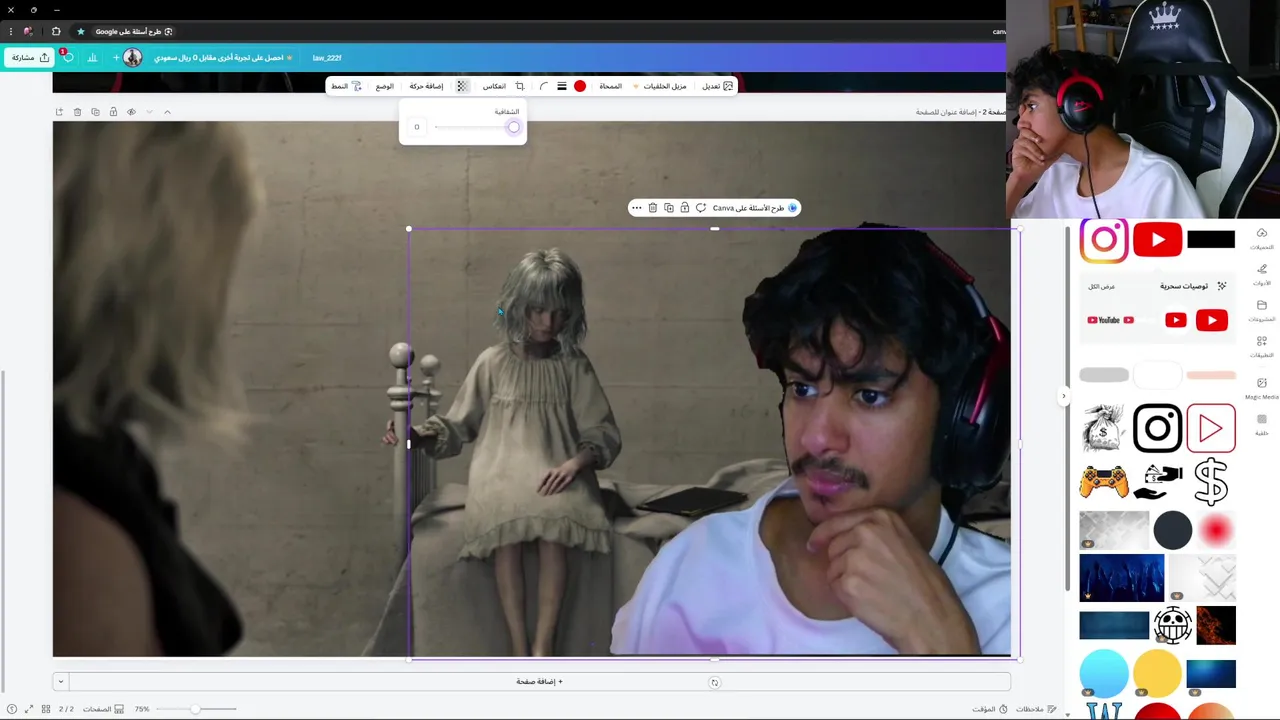
Task: Lock the page with padlock icon
Action: [x=113, y=112]
